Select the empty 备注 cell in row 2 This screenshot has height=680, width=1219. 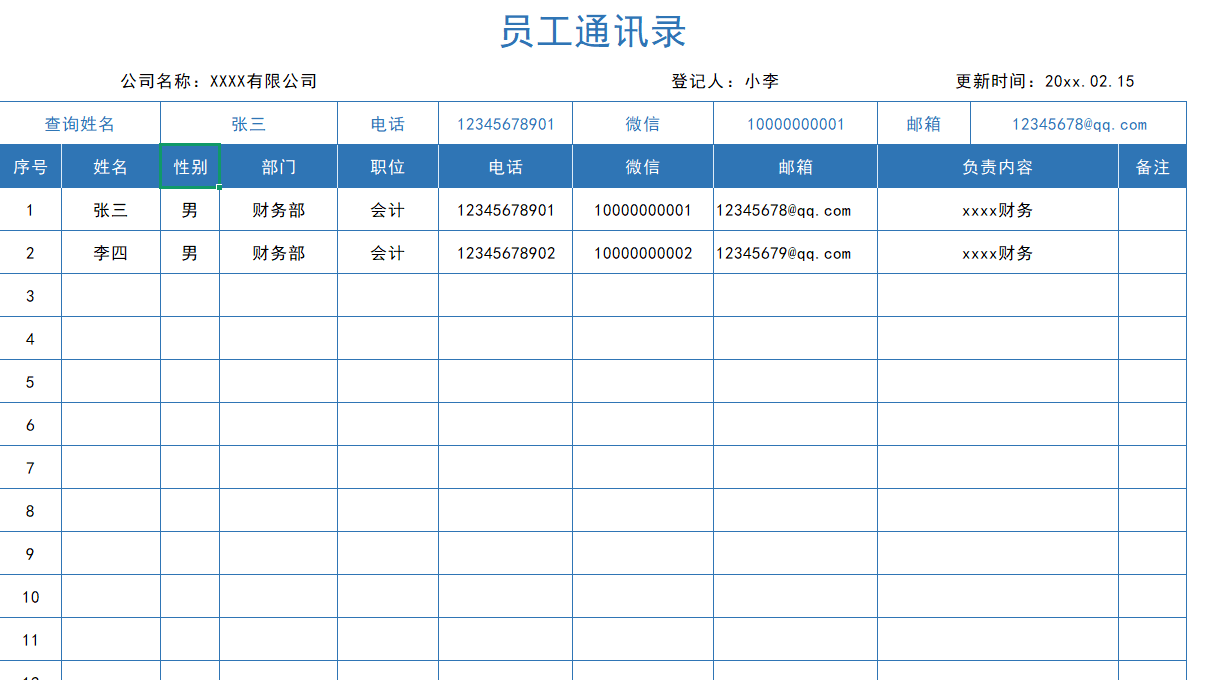coord(1152,253)
